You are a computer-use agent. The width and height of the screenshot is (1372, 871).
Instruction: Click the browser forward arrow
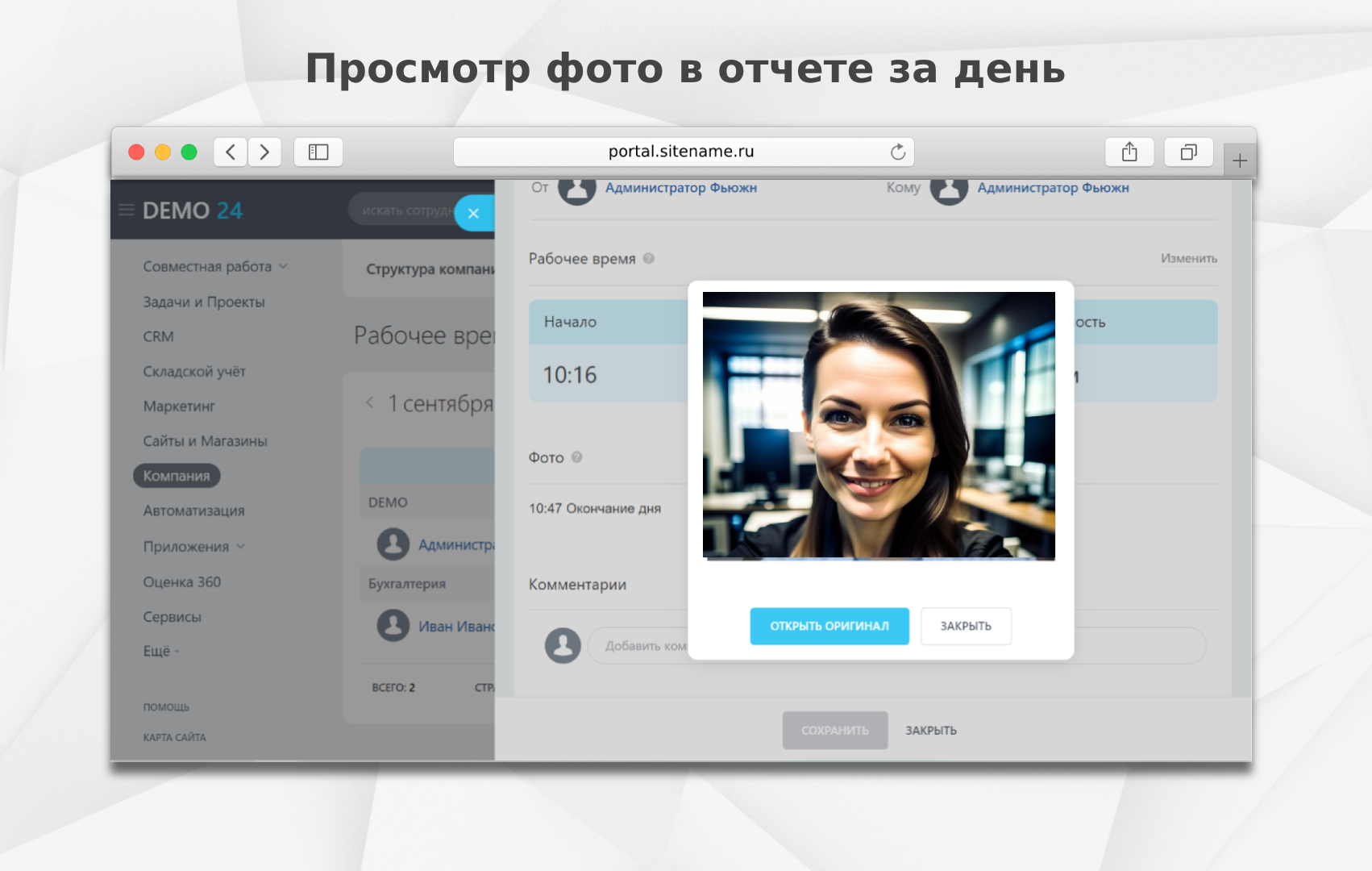[x=264, y=152]
